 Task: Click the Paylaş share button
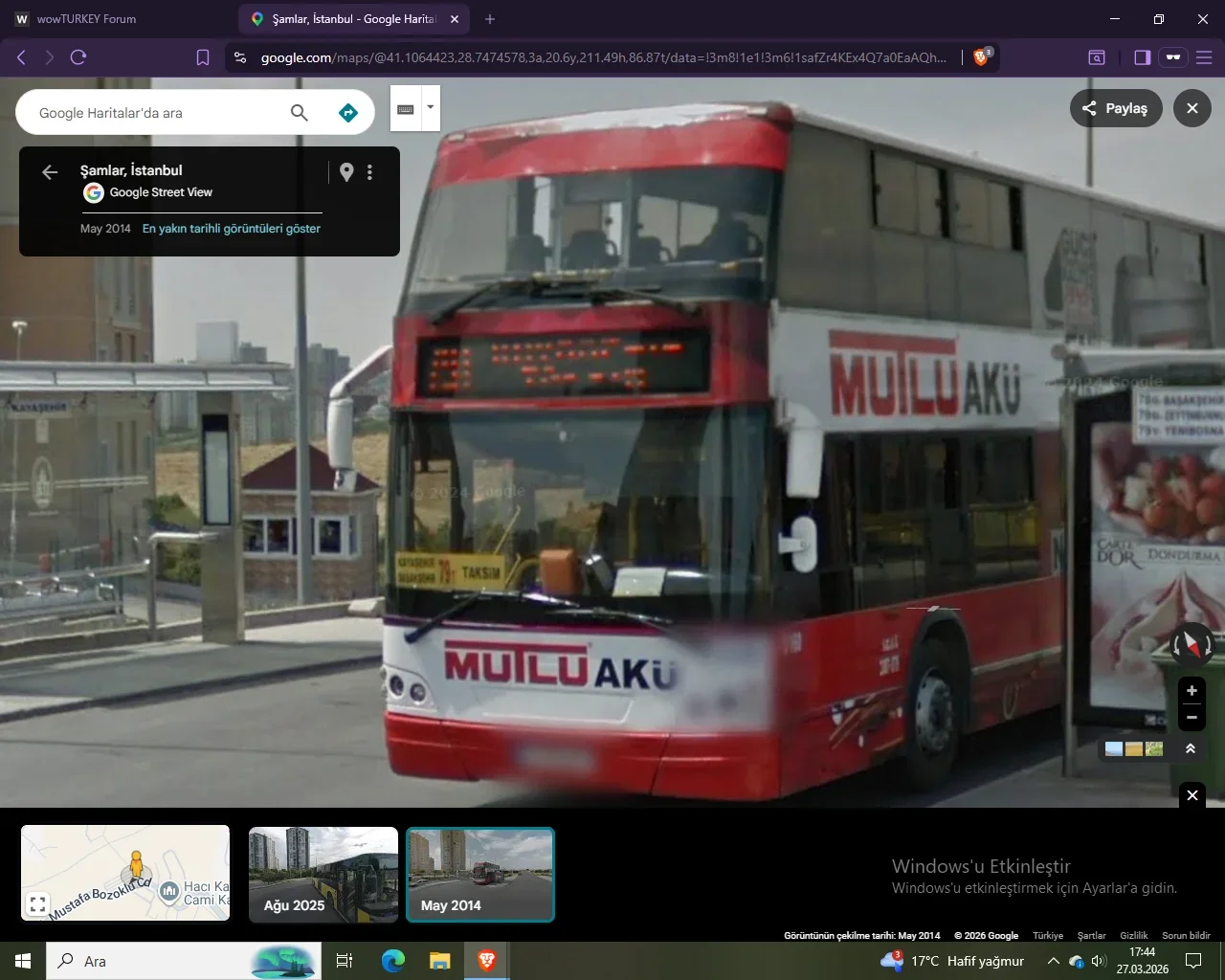(x=1115, y=108)
